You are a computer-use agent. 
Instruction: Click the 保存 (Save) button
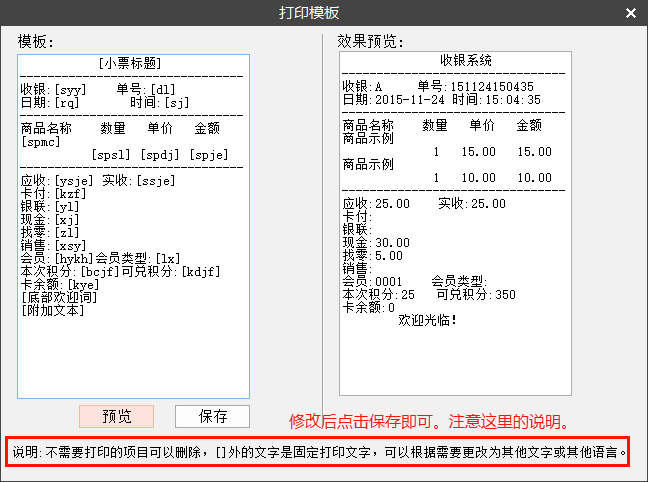(x=212, y=416)
